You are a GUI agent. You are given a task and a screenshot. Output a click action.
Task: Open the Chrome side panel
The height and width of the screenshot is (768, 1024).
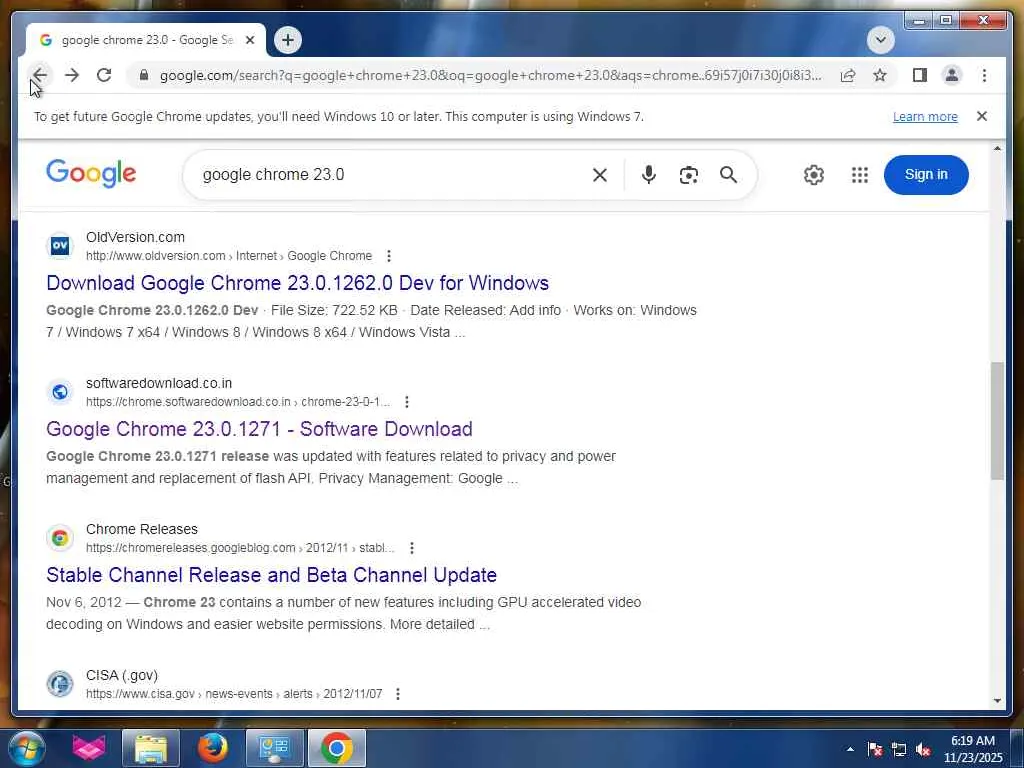pyautogui.click(x=920, y=75)
